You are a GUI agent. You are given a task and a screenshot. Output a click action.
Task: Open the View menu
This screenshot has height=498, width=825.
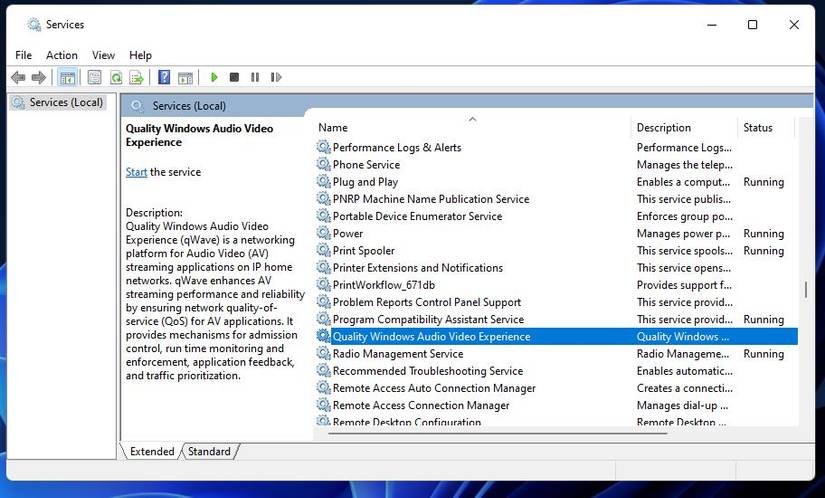click(103, 55)
